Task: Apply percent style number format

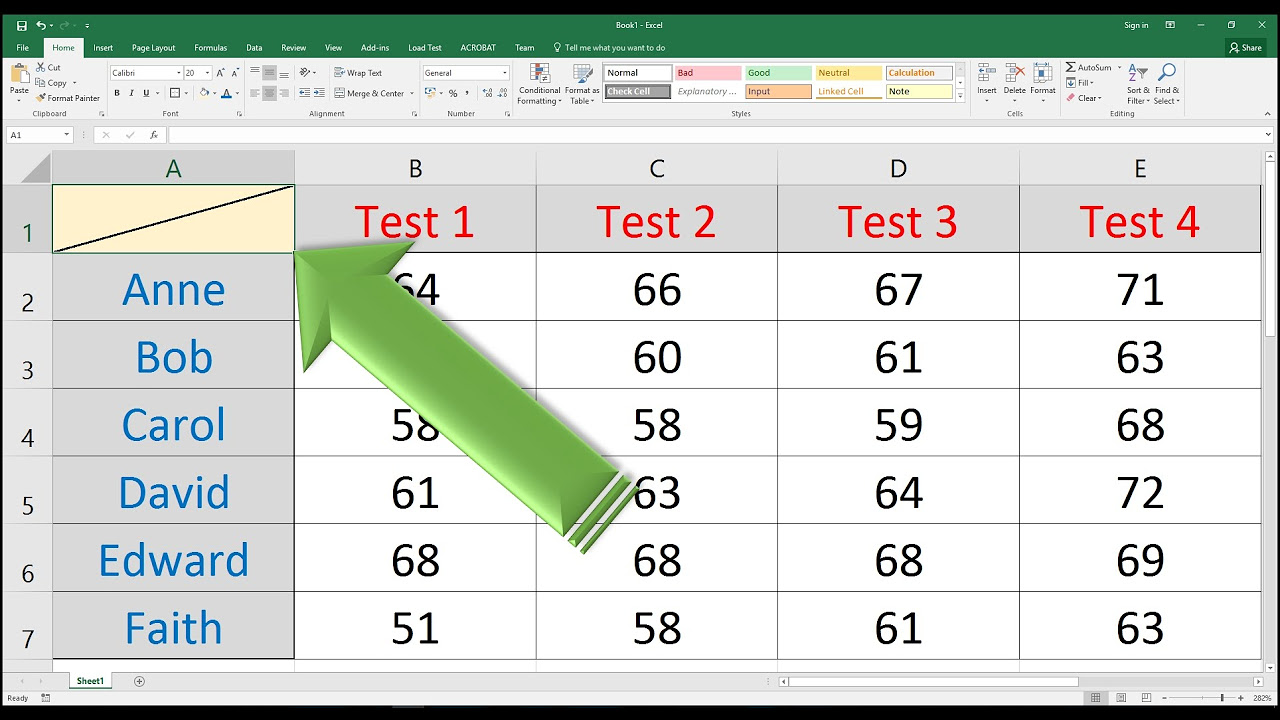Action: [x=453, y=93]
